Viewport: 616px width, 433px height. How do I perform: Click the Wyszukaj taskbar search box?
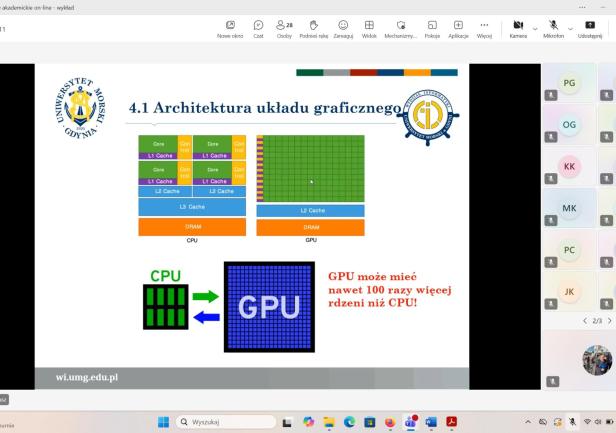(x=225, y=422)
